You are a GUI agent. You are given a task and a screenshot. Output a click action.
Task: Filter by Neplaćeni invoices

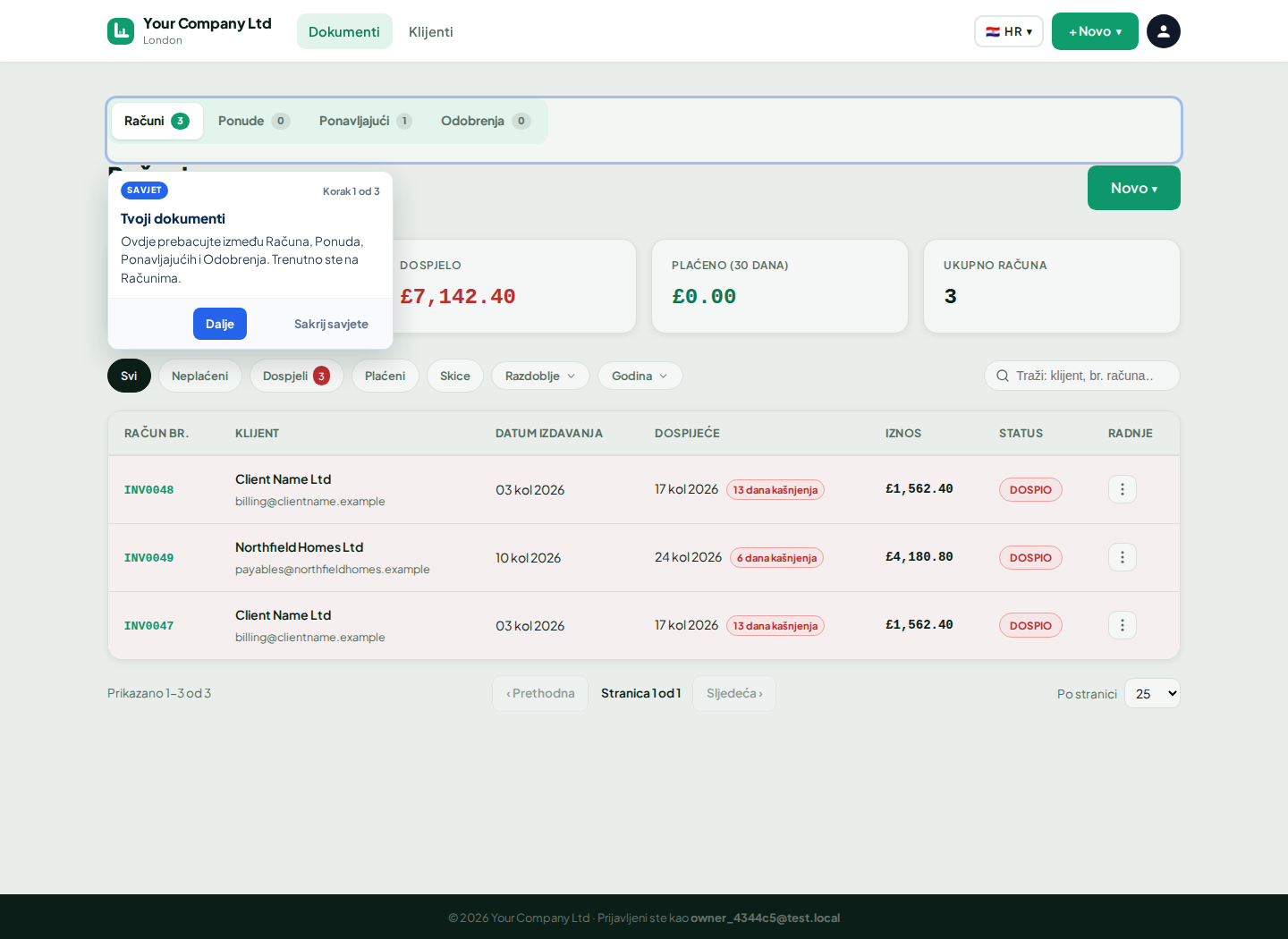[x=200, y=376]
